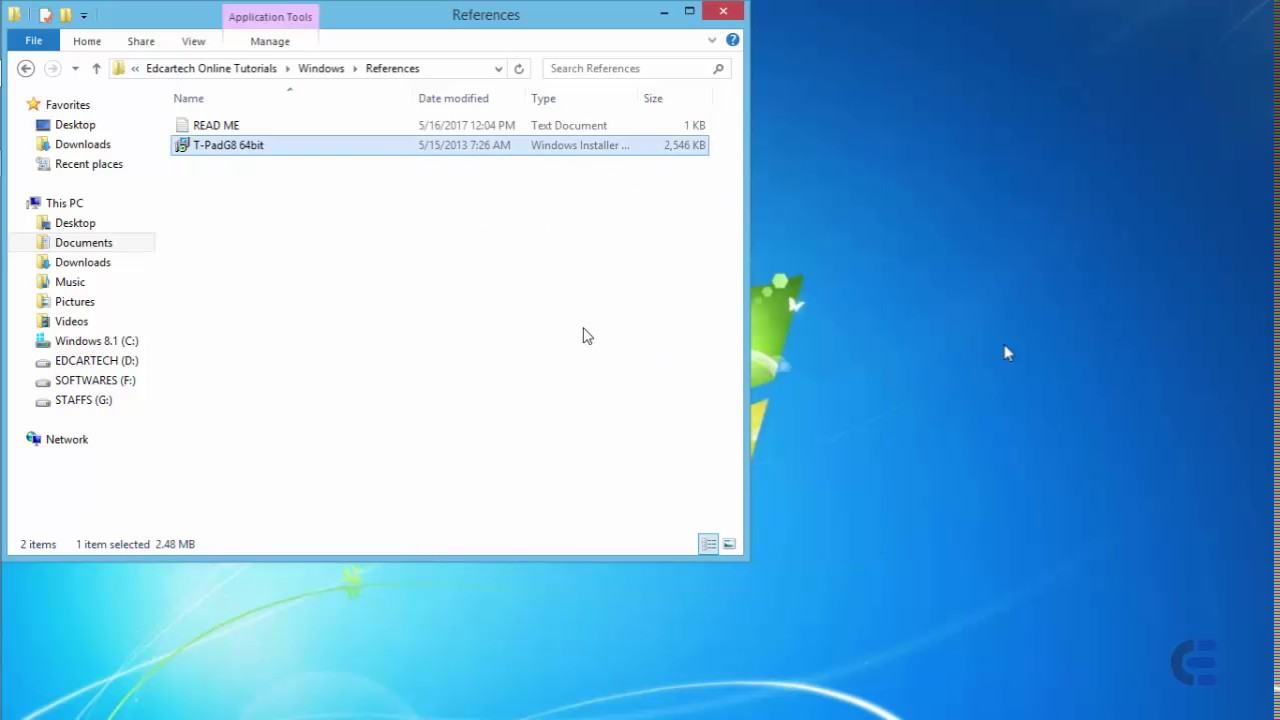
Task: Refresh the References folder view
Action: pos(519,69)
